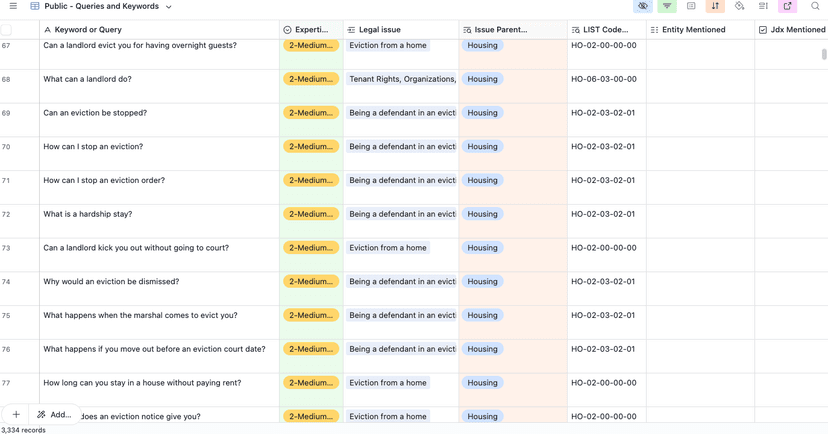Open the sort records icon
828x434 pixels.
[715, 7]
